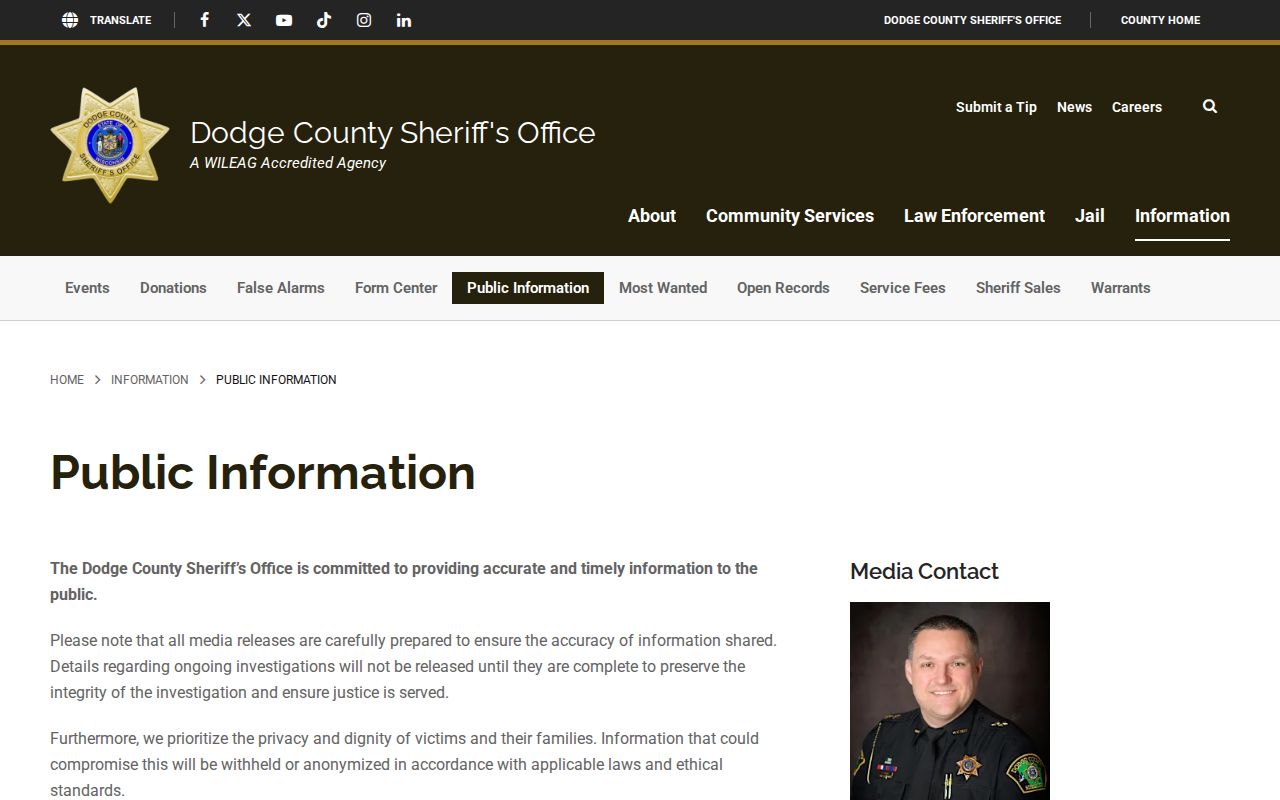This screenshot has height=800, width=1280.
Task: Open the Instagram profile icon
Action: [x=364, y=20]
